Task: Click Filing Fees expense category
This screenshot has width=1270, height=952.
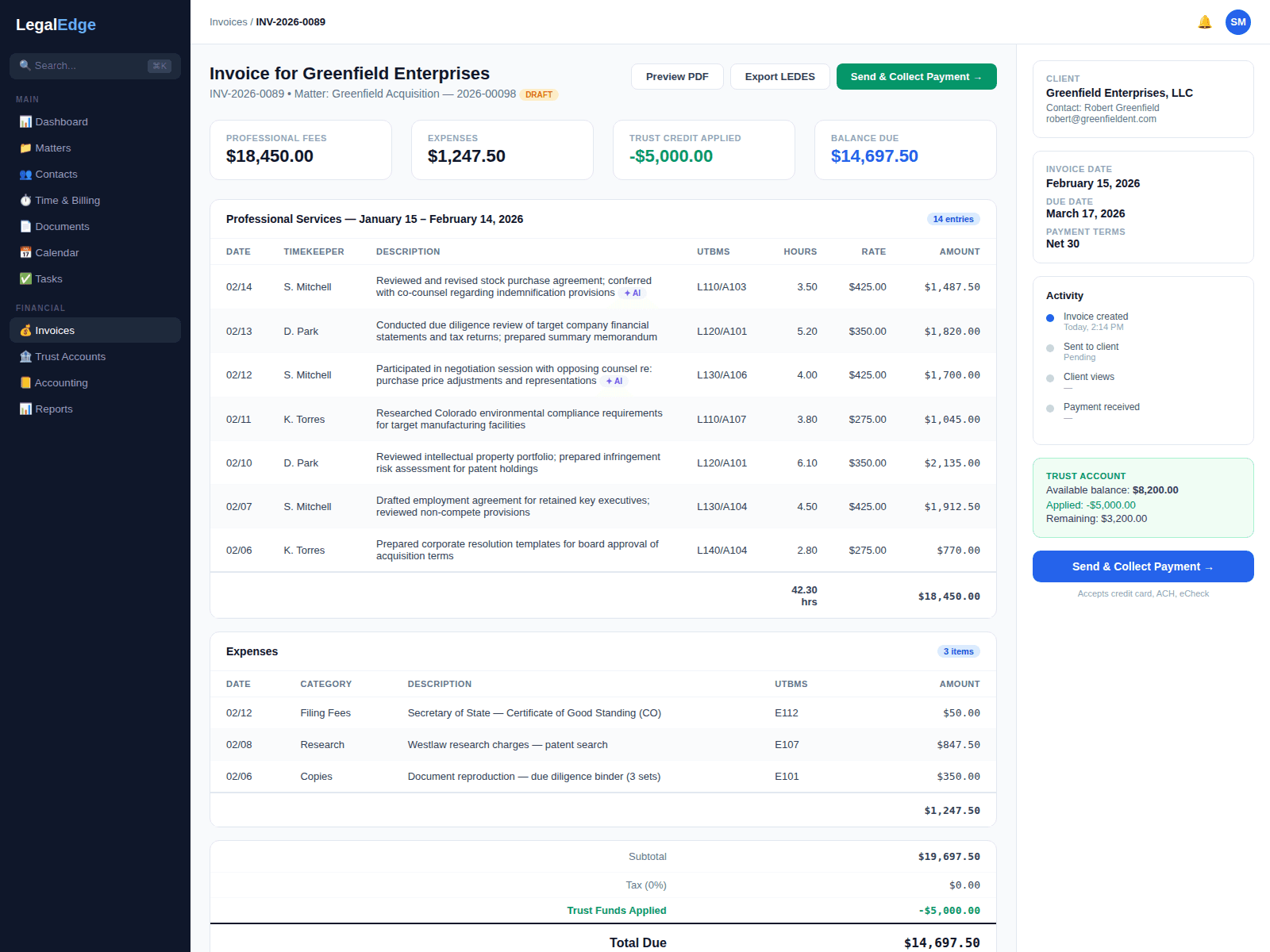Action: coord(325,713)
